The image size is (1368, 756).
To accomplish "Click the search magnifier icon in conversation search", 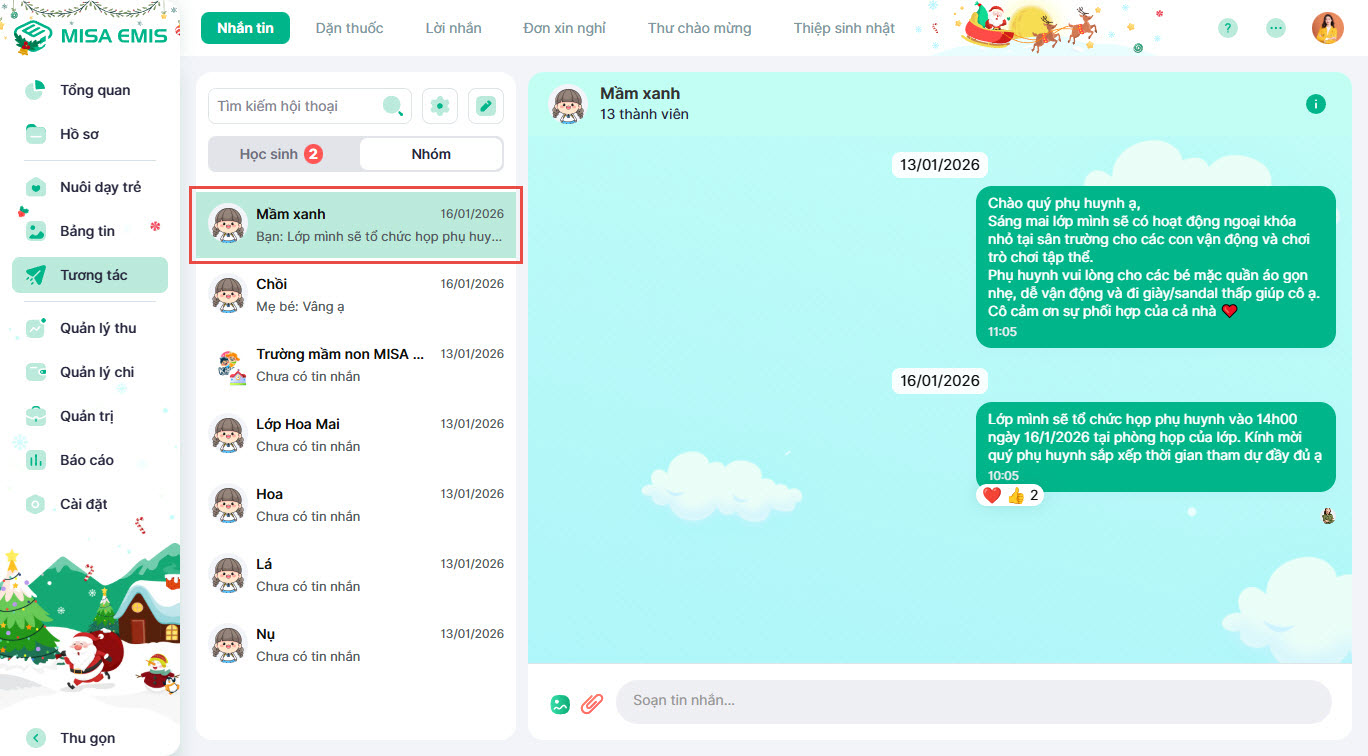I will tap(394, 106).
